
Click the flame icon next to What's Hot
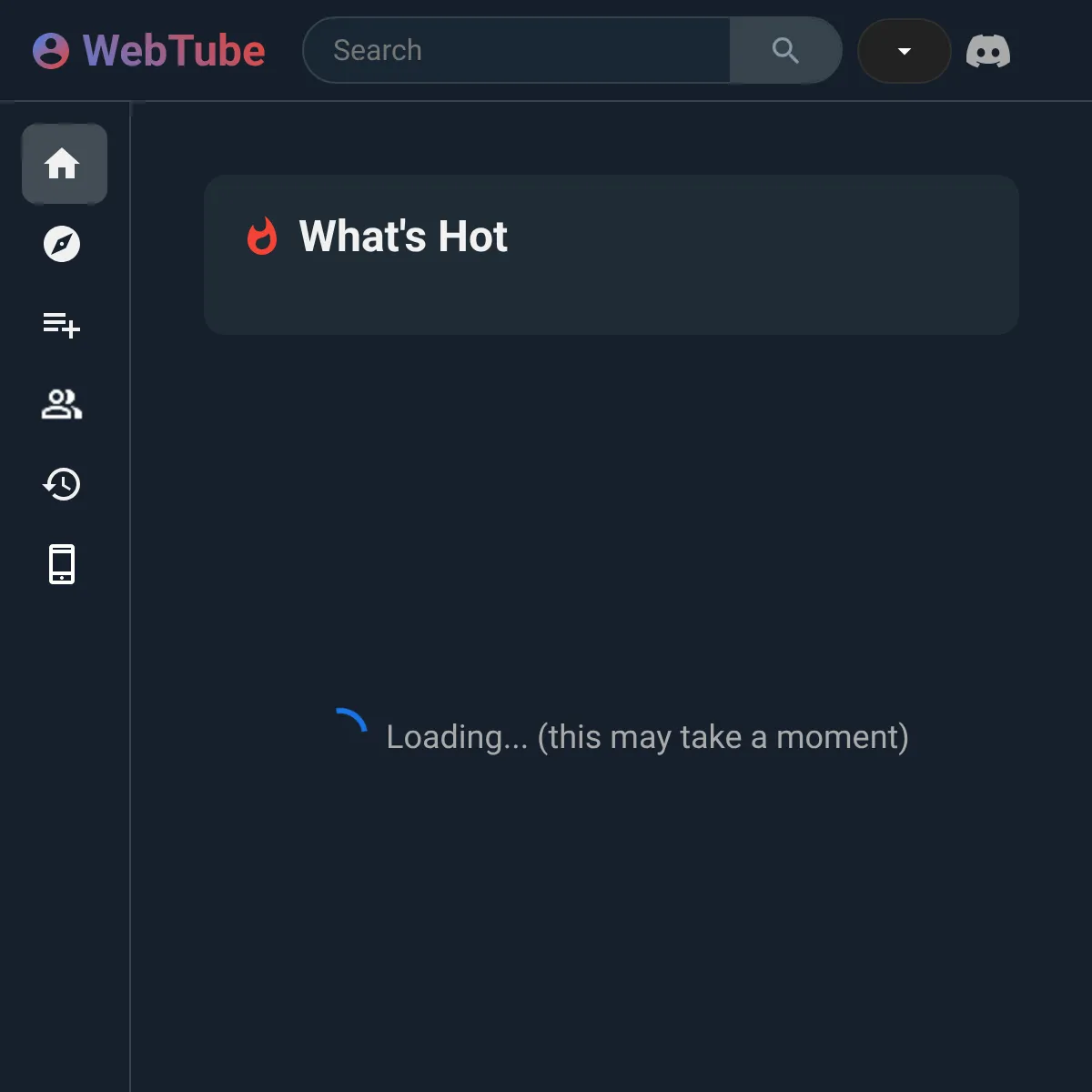click(262, 237)
